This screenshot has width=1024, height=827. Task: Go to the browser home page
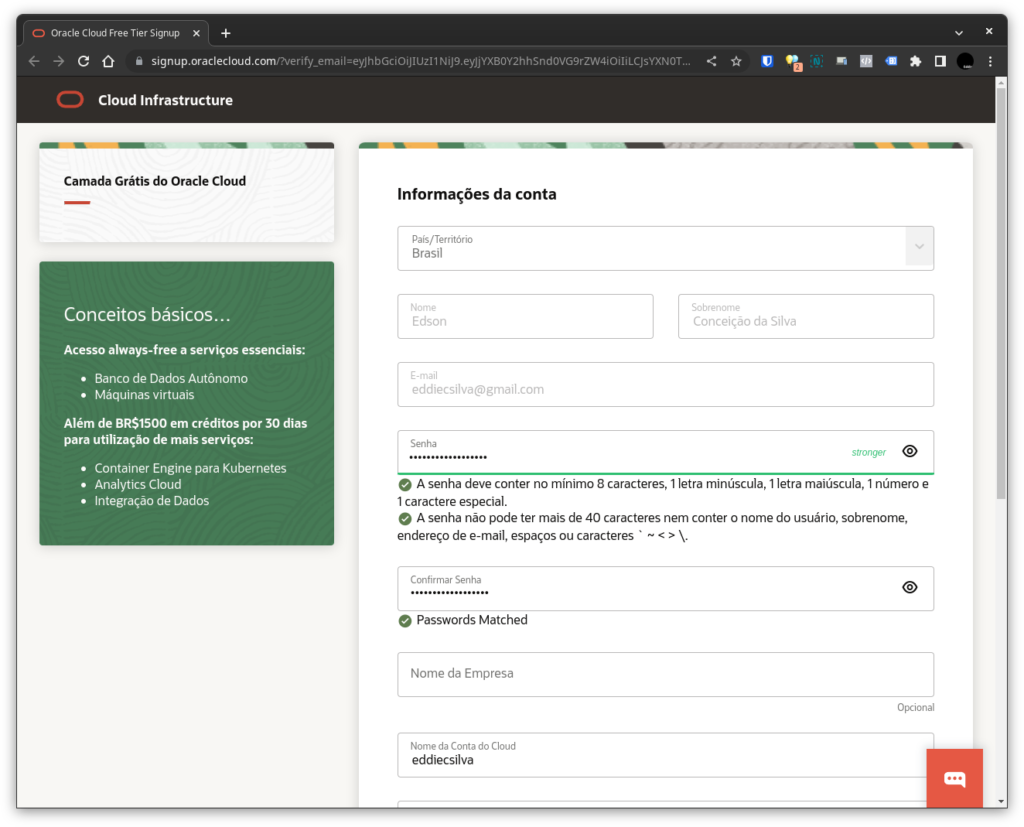pyautogui.click(x=108, y=61)
